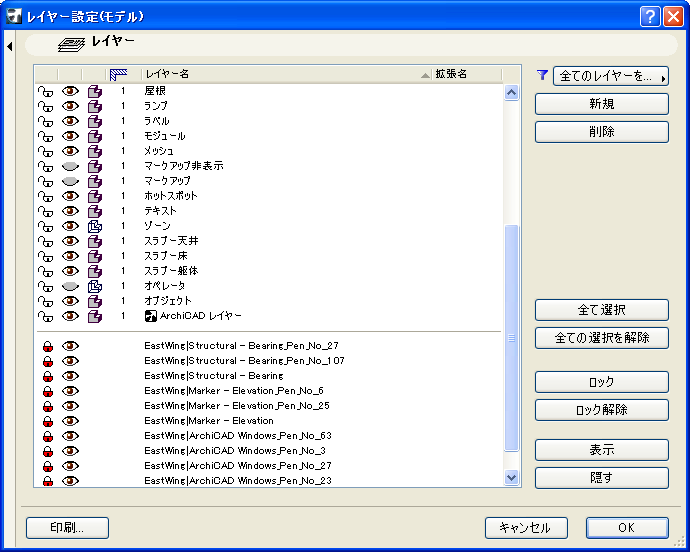Toggle lock icon for テキスト layer
Screen dimensions: 690x552
tap(45, 211)
